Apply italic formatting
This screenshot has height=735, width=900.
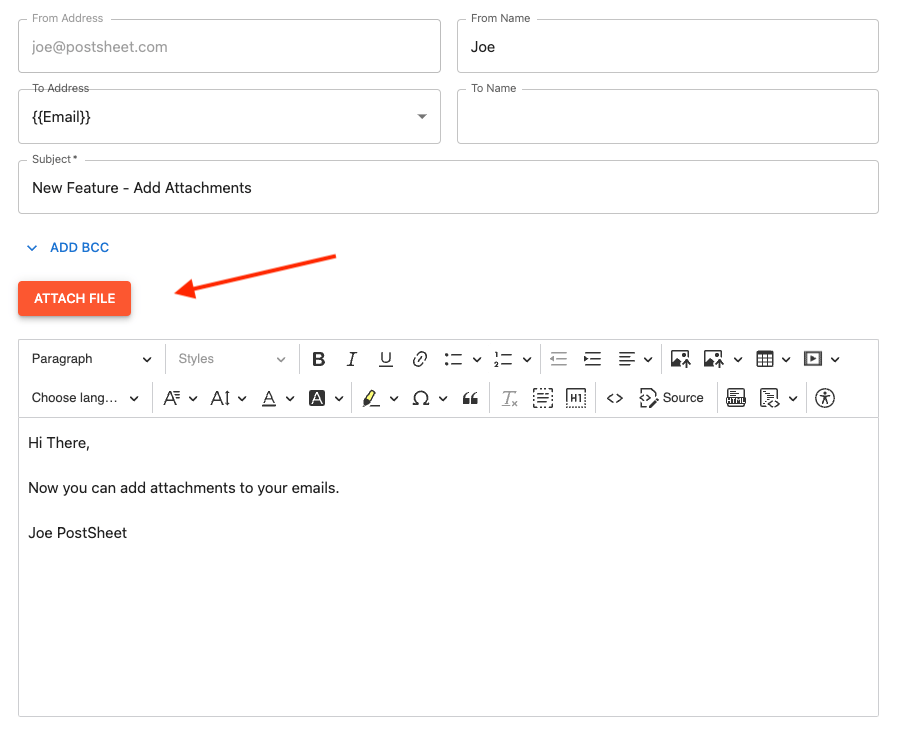coord(352,358)
